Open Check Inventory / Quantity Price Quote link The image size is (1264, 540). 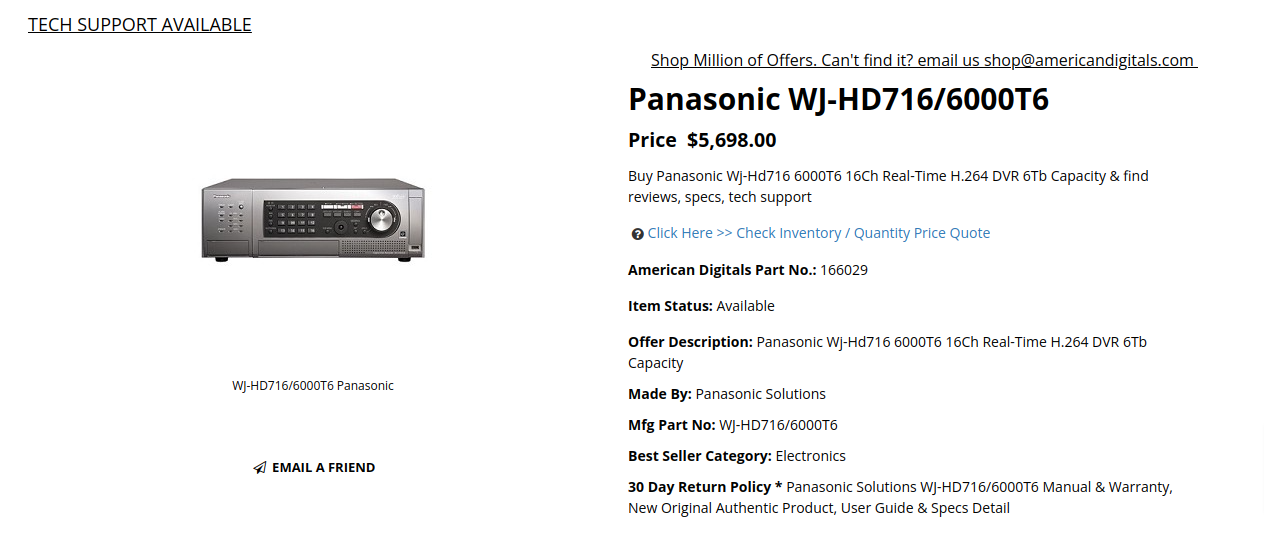(x=819, y=233)
